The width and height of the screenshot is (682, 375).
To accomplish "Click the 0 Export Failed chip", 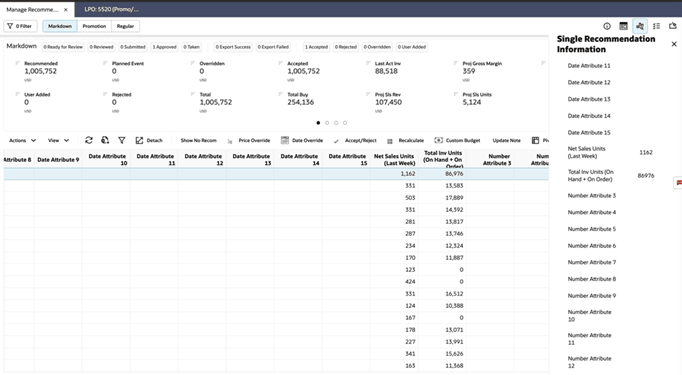I will point(273,47).
